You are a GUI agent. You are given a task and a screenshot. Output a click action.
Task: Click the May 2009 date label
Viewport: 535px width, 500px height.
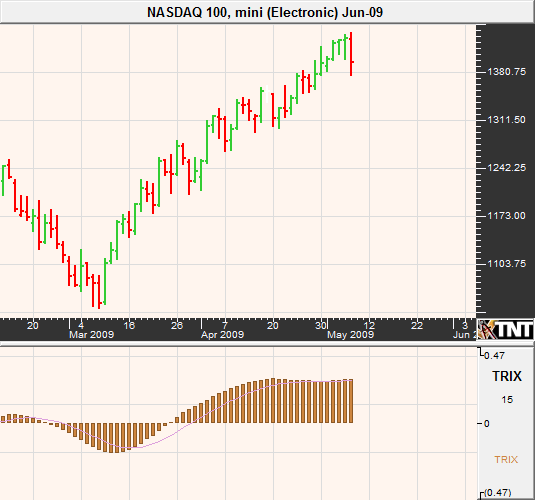click(351, 334)
